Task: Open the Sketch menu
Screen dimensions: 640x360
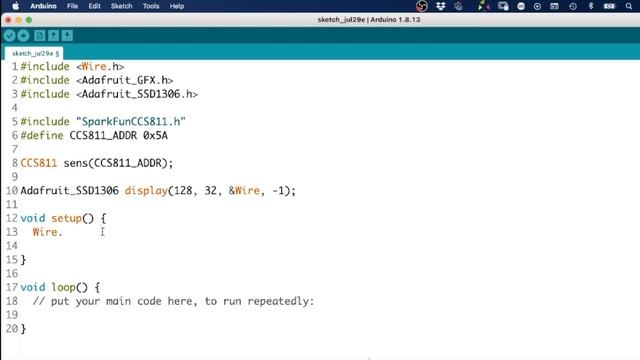Action: pos(122,6)
